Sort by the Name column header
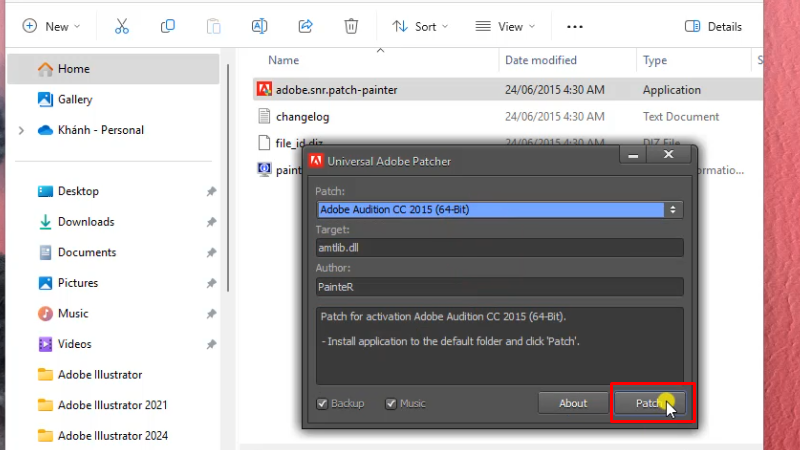800x450 pixels. [x=283, y=60]
